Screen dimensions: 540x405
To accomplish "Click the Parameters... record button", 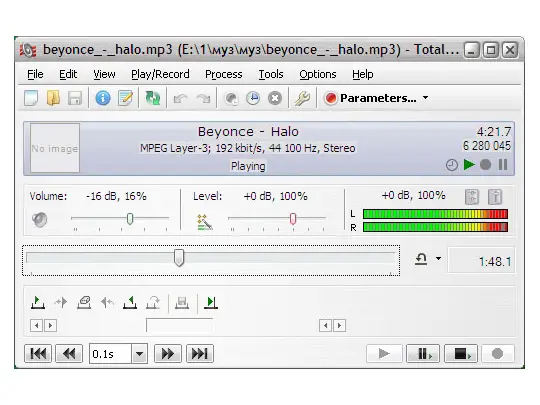I will click(370, 98).
